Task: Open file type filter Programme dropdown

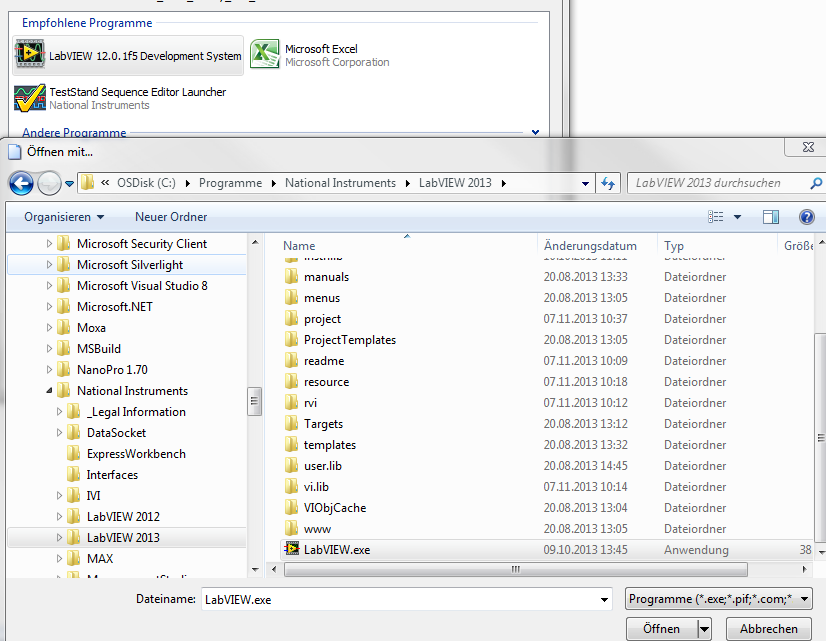Action: pyautogui.click(x=719, y=599)
